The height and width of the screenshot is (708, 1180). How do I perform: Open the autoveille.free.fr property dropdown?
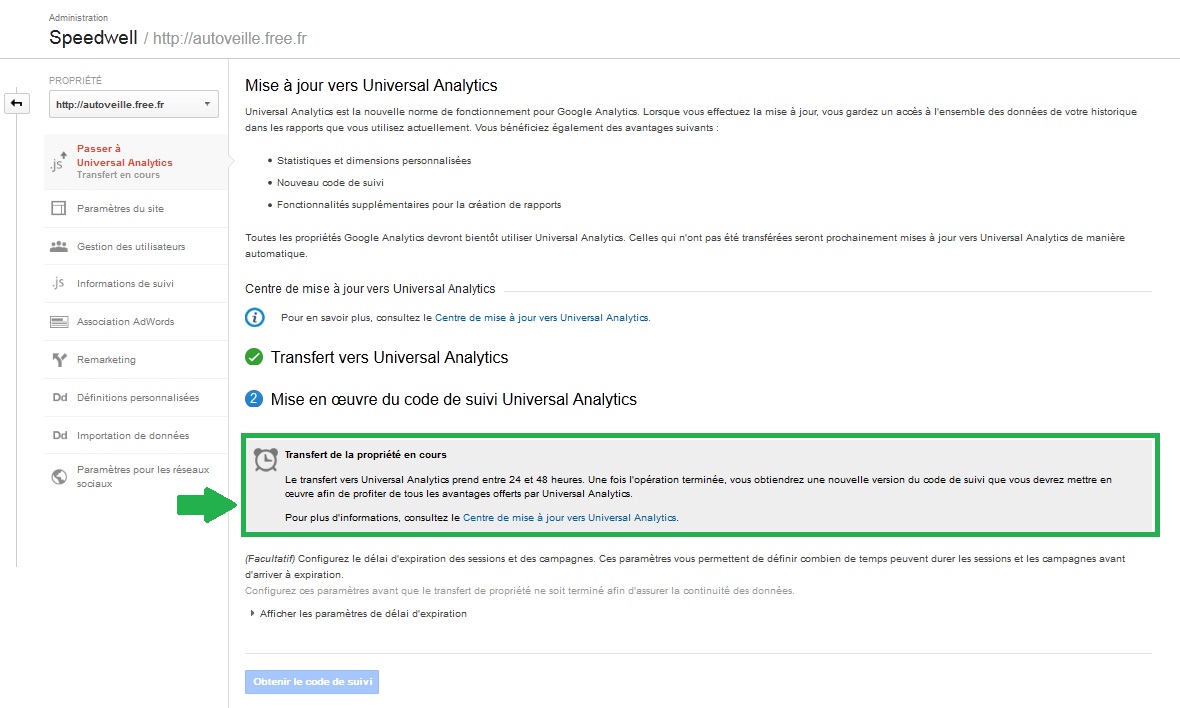[x=134, y=104]
